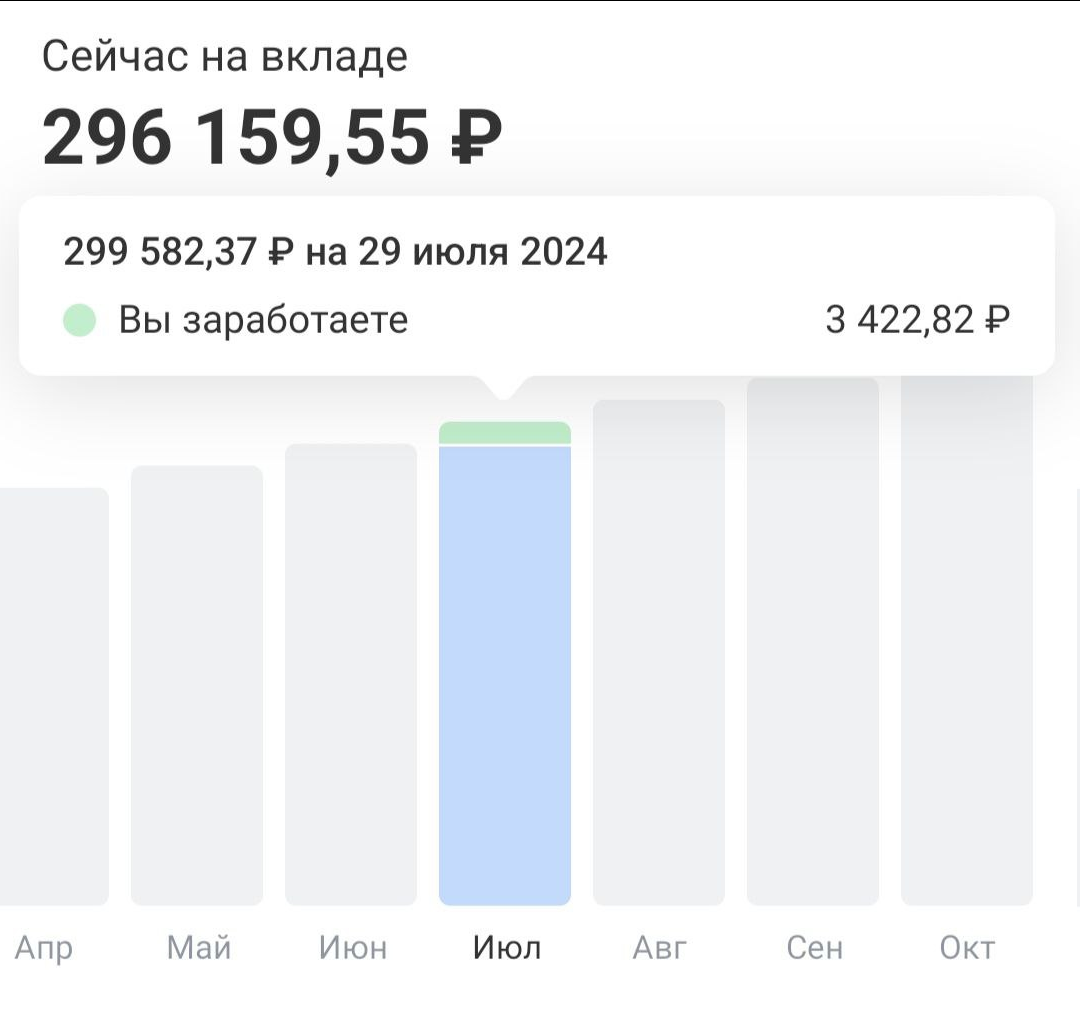Click the 'Сейчас на вкладе' heading
The image size is (1080, 1016).
(x=225, y=57)
